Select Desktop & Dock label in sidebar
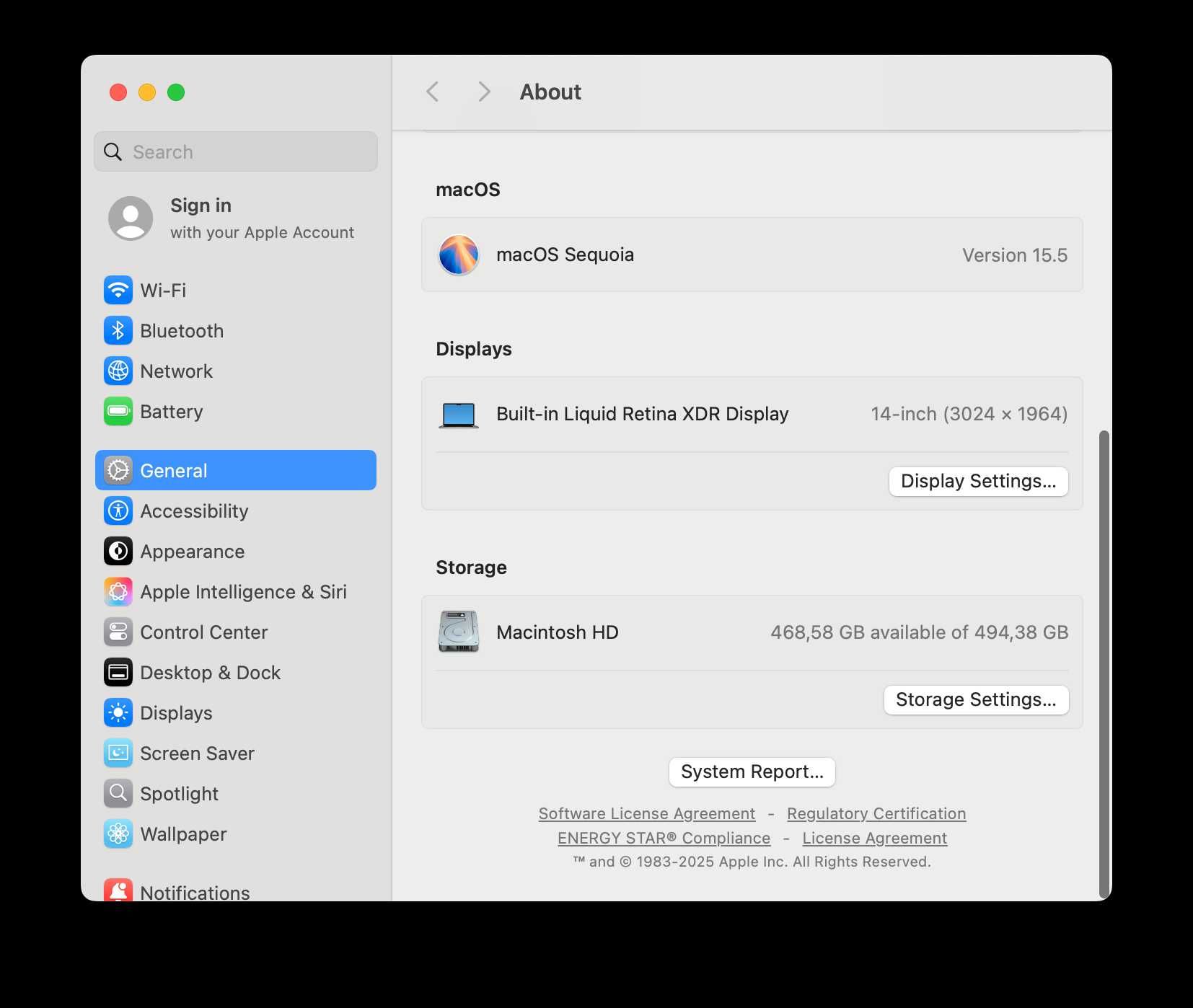 211,673
